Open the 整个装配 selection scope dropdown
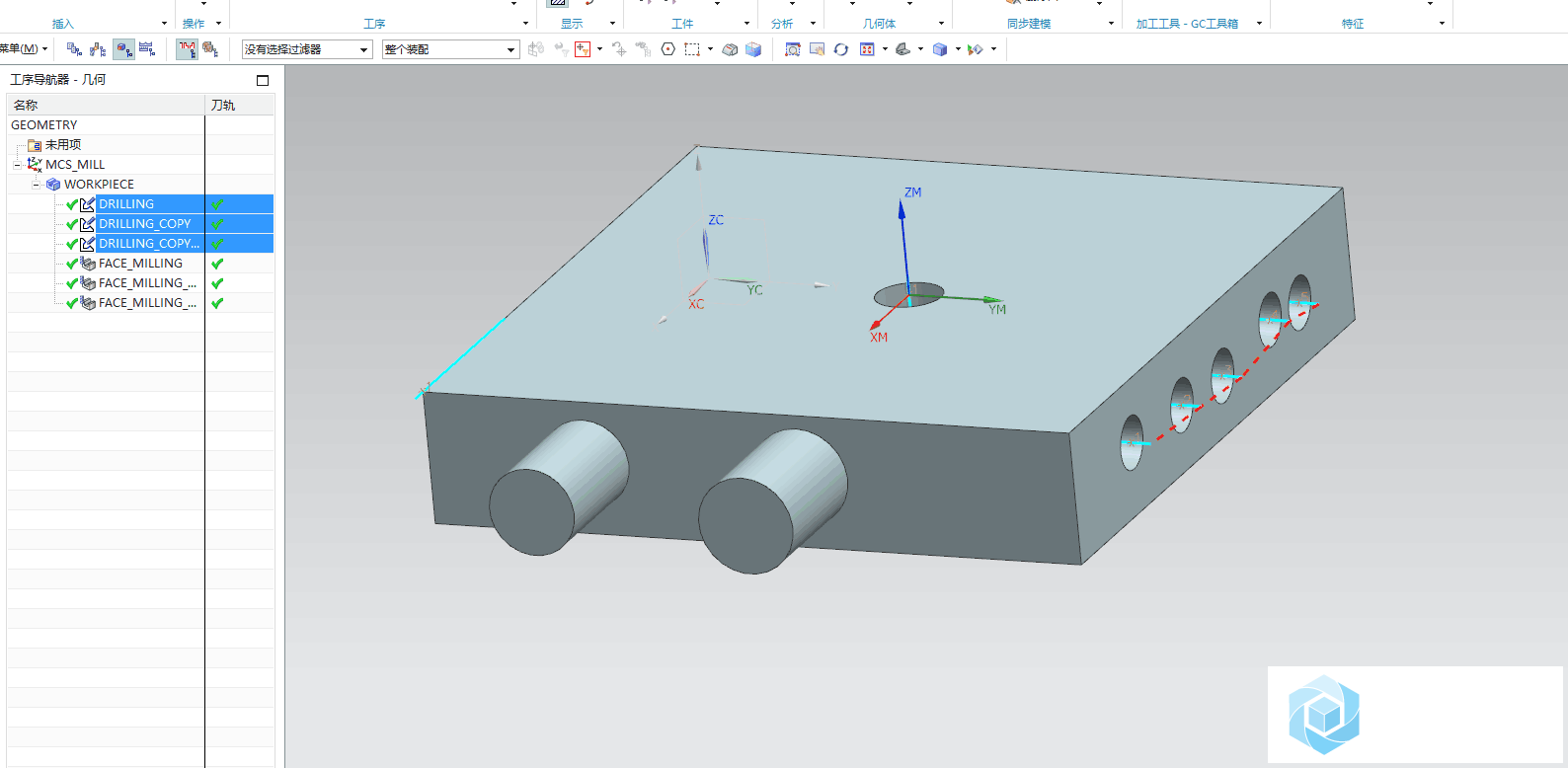The width and height of the screenshot is (1568, 768). point(450,49)
